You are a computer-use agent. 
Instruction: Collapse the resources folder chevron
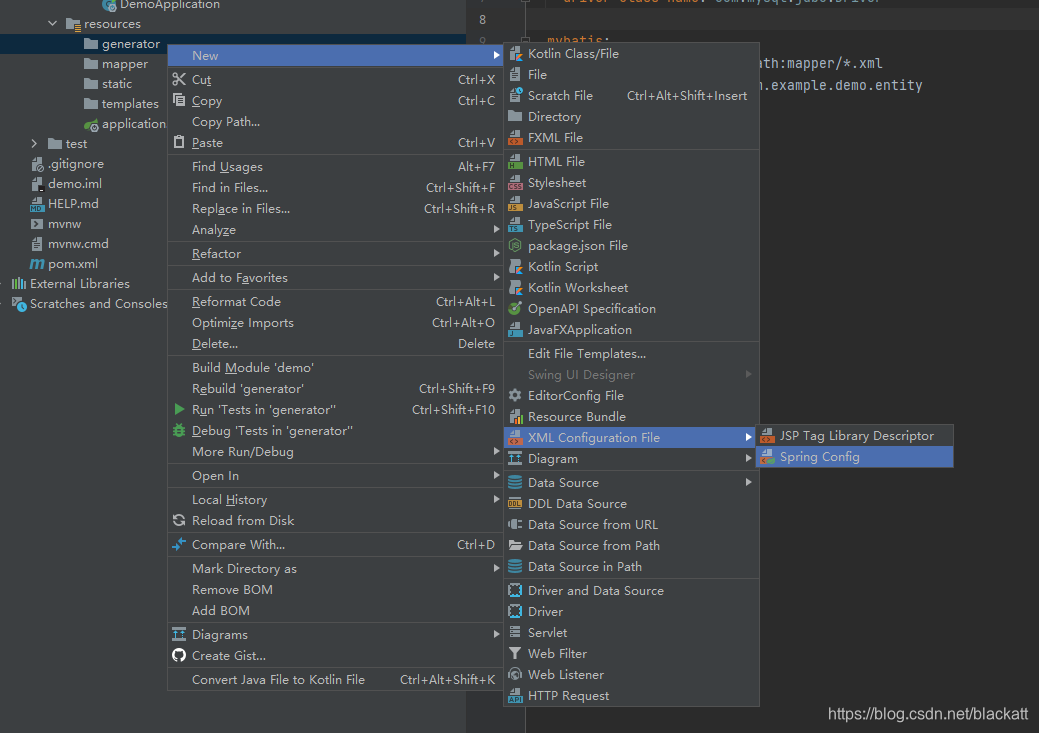(52, 24)
